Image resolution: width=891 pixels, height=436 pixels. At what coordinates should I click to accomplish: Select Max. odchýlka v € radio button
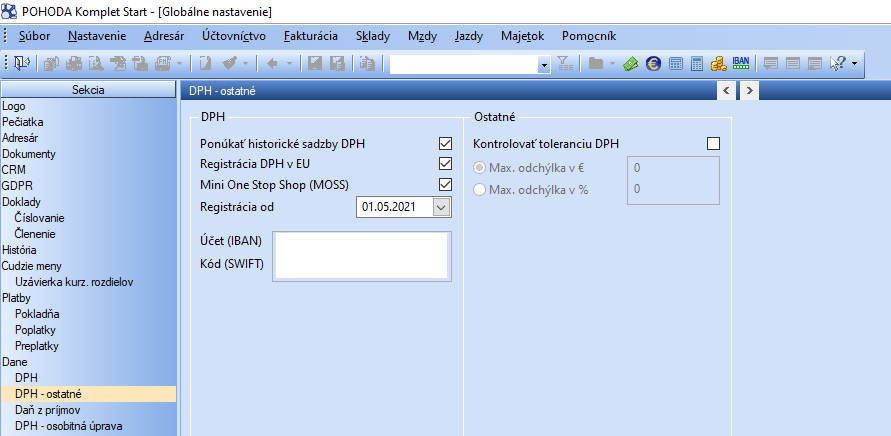coord(480,168)
